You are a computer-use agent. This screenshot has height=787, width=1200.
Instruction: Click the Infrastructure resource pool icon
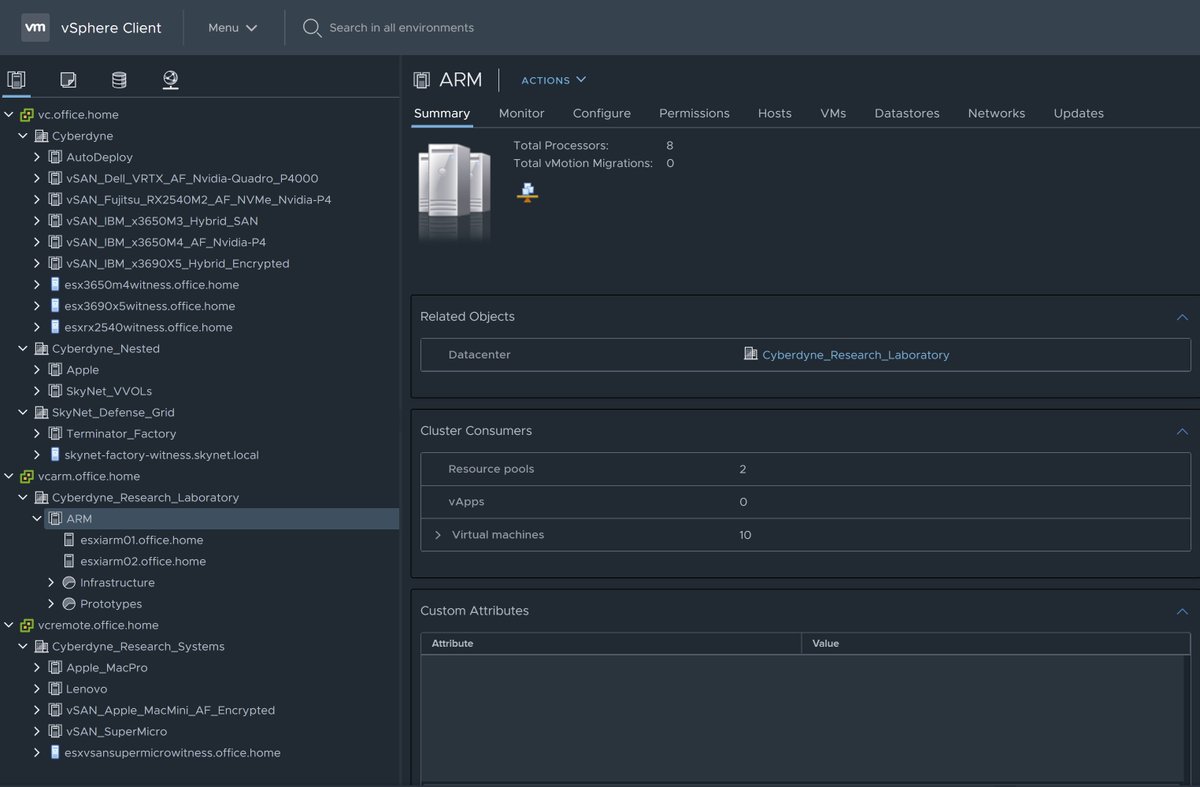pos(69,583)
